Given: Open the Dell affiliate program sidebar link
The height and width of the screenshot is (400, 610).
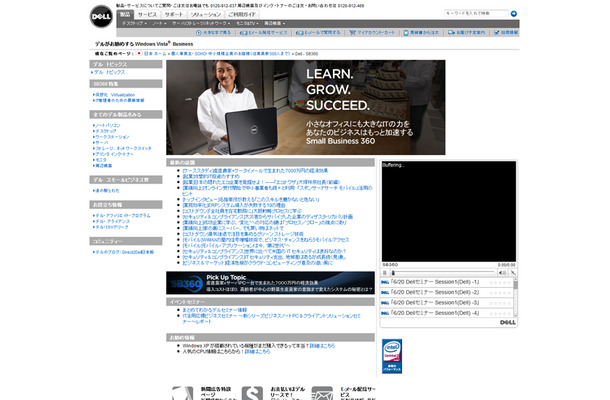Looking at the screenshot, I should 123,215.
